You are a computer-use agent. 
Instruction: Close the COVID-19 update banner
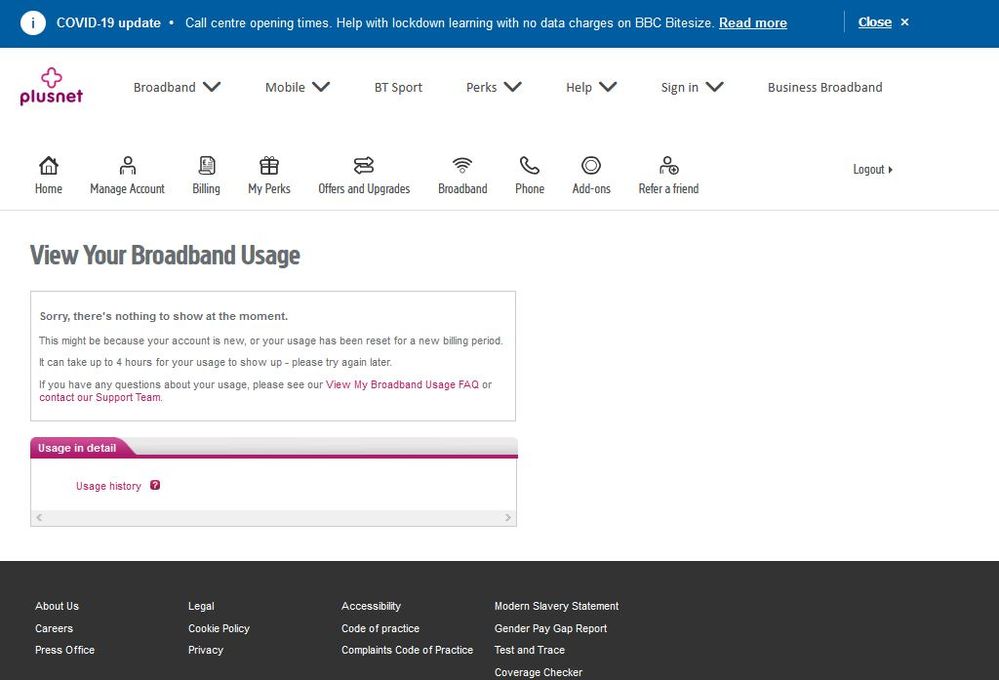coord(883,22)
